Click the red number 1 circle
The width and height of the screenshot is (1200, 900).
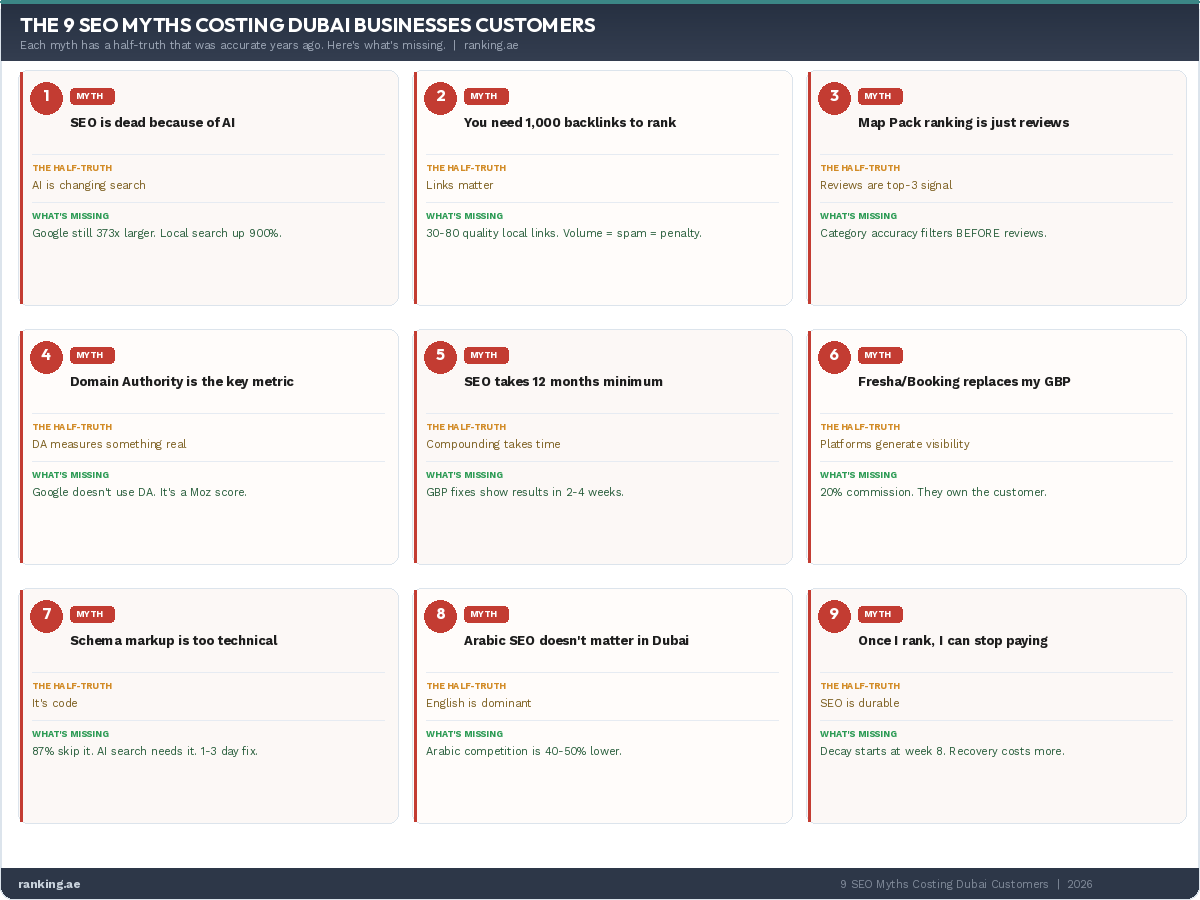46,97
